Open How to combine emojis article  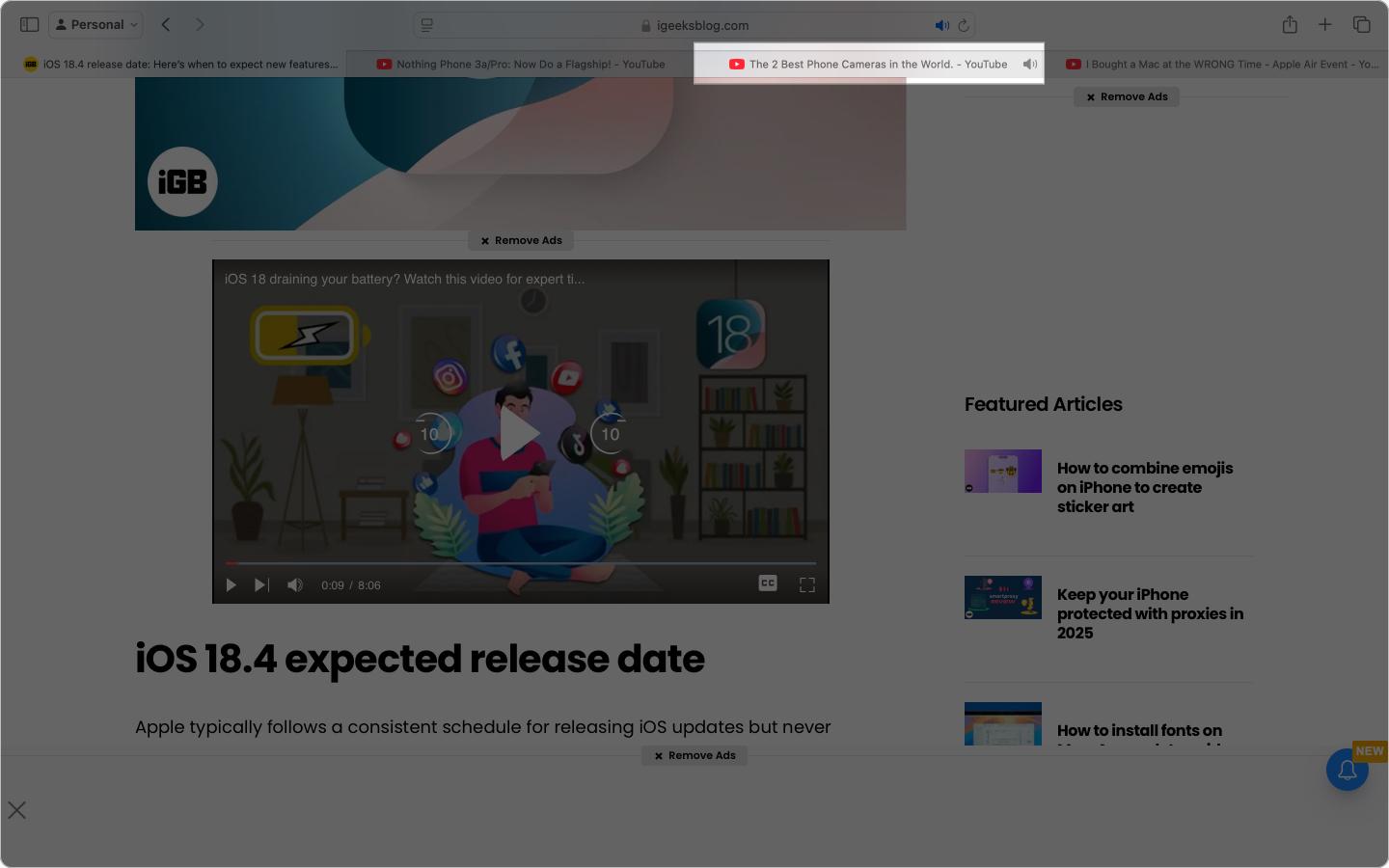(1145, 487)
